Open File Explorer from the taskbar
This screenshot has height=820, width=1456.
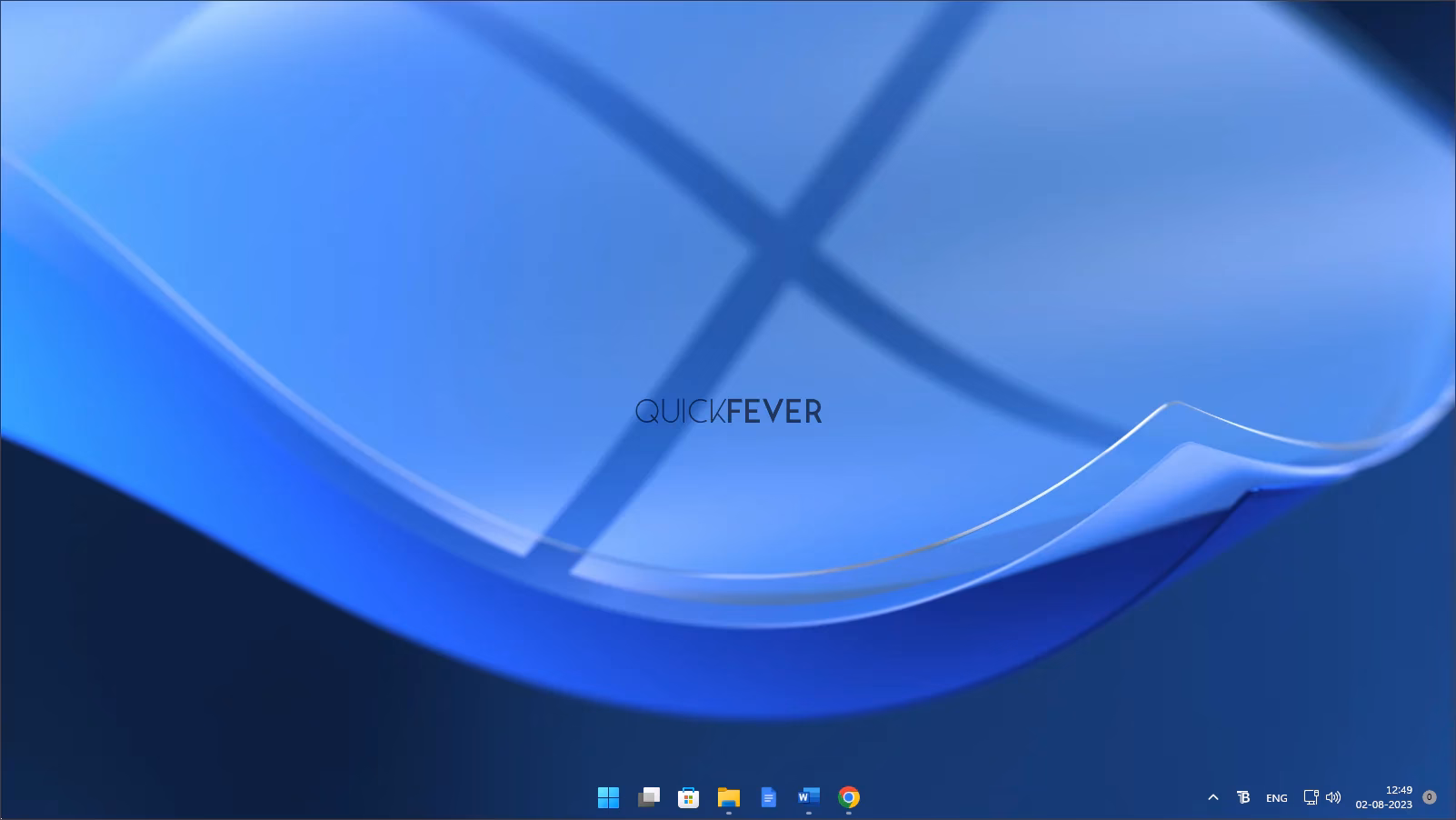tap(728, 797)
